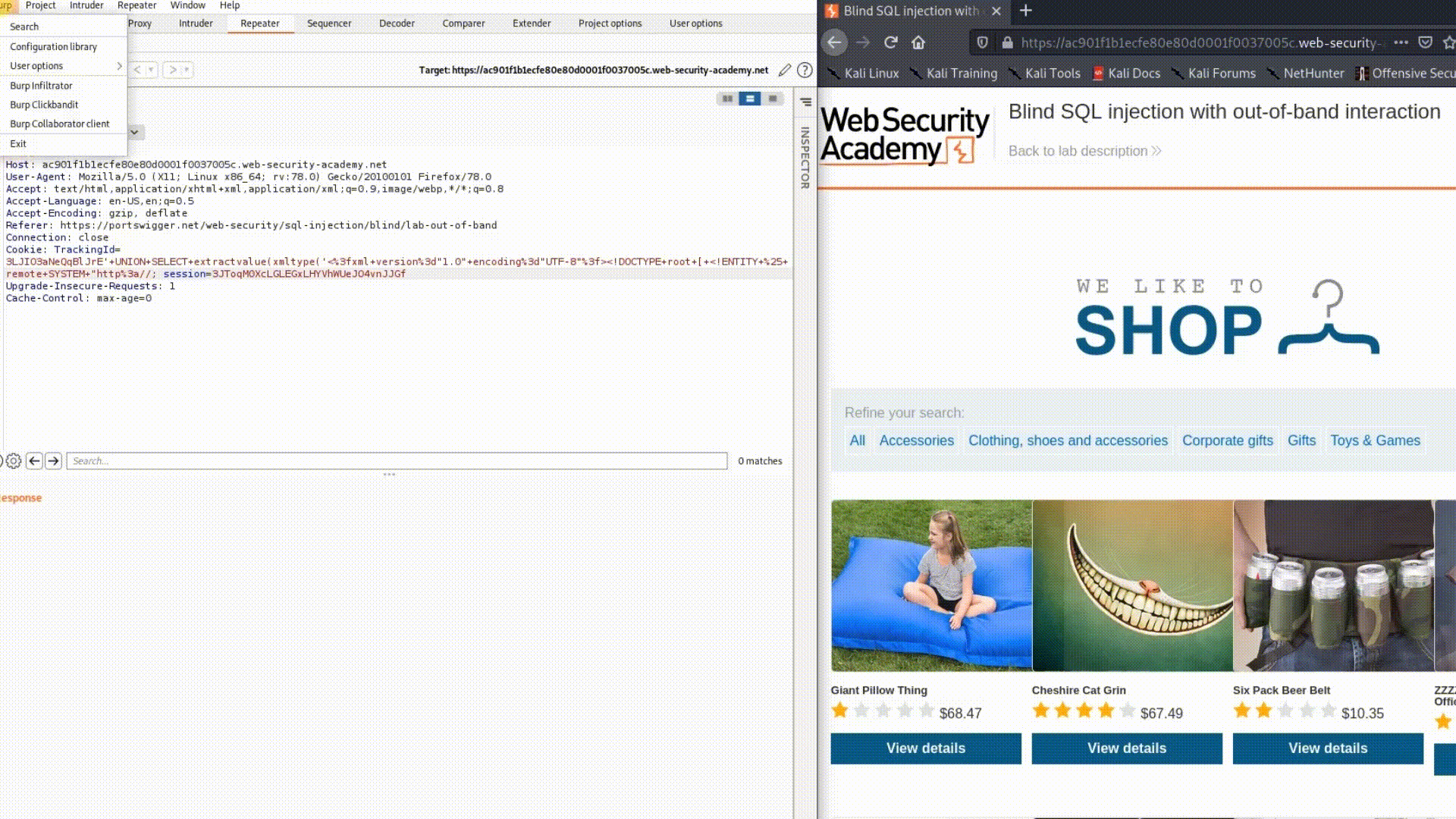The image size is (1456, 819).
Task: Open the Window menu
Action: pos(187,5)
